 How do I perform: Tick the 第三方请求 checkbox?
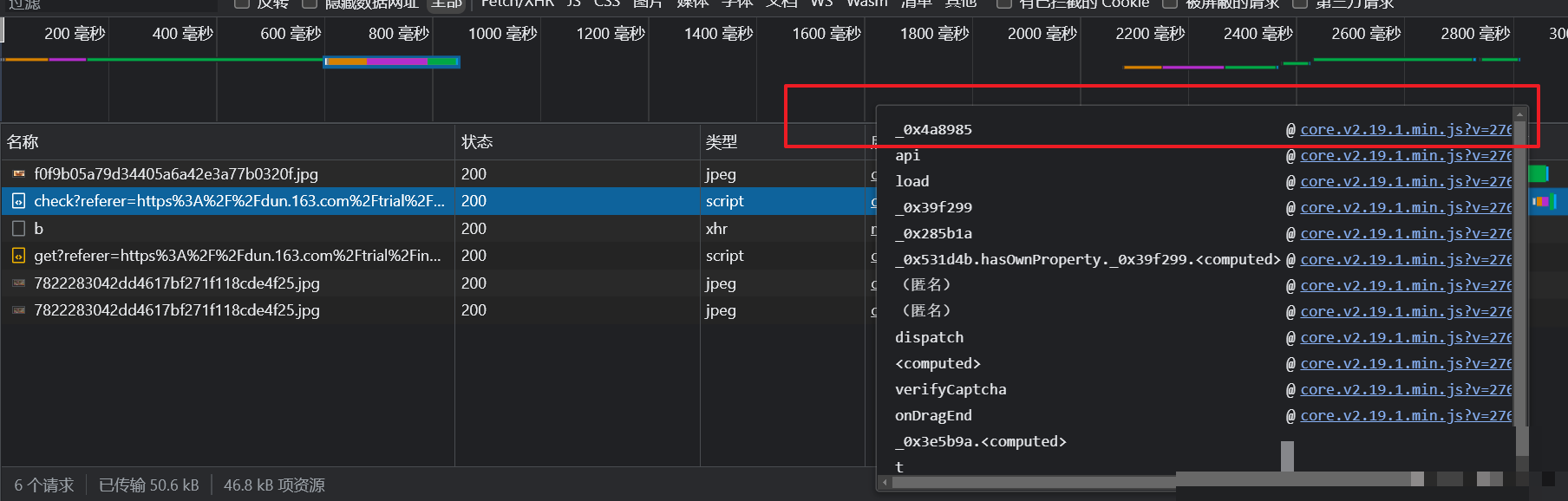[1300, 3]
